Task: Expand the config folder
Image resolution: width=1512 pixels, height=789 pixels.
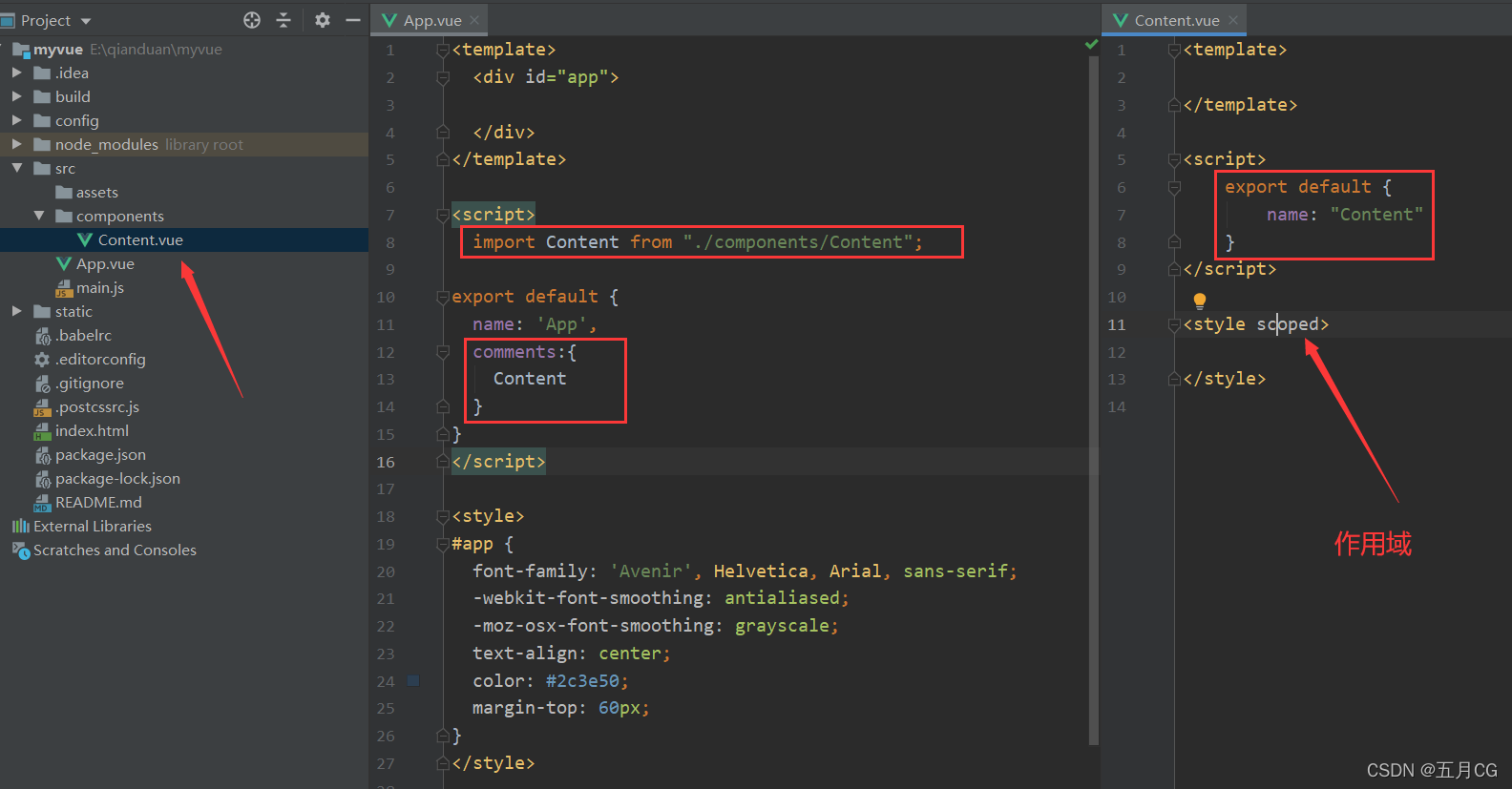Action: point(16,120)
